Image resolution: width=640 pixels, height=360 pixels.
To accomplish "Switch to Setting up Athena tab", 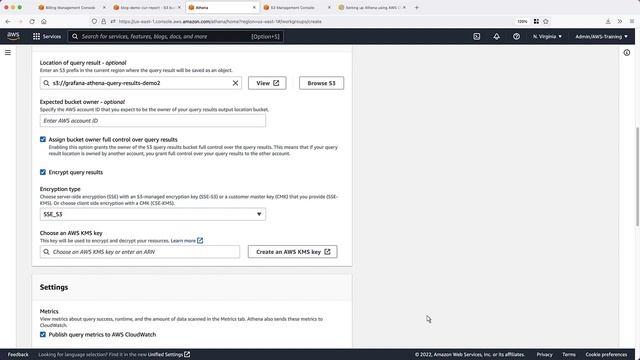I will pyautogui.click(x=371, y=7).
